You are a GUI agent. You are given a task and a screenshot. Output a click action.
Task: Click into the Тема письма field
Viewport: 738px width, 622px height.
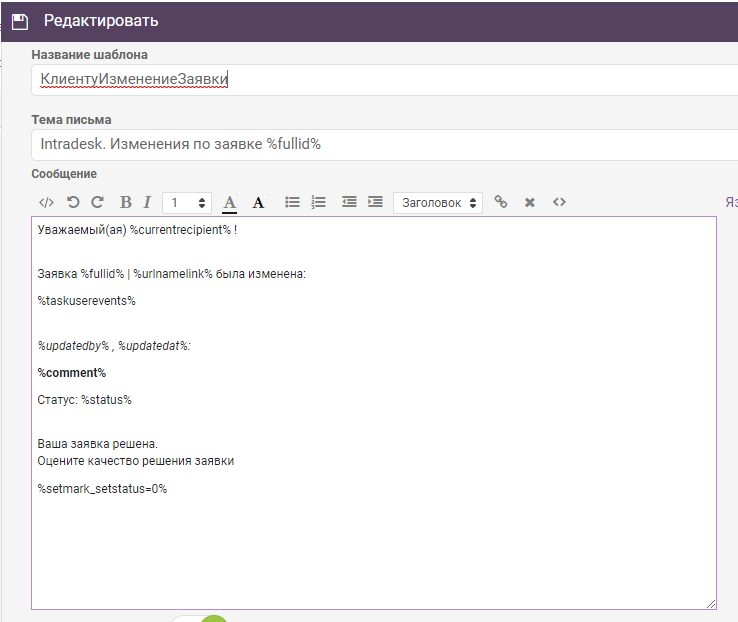[384, 145]
